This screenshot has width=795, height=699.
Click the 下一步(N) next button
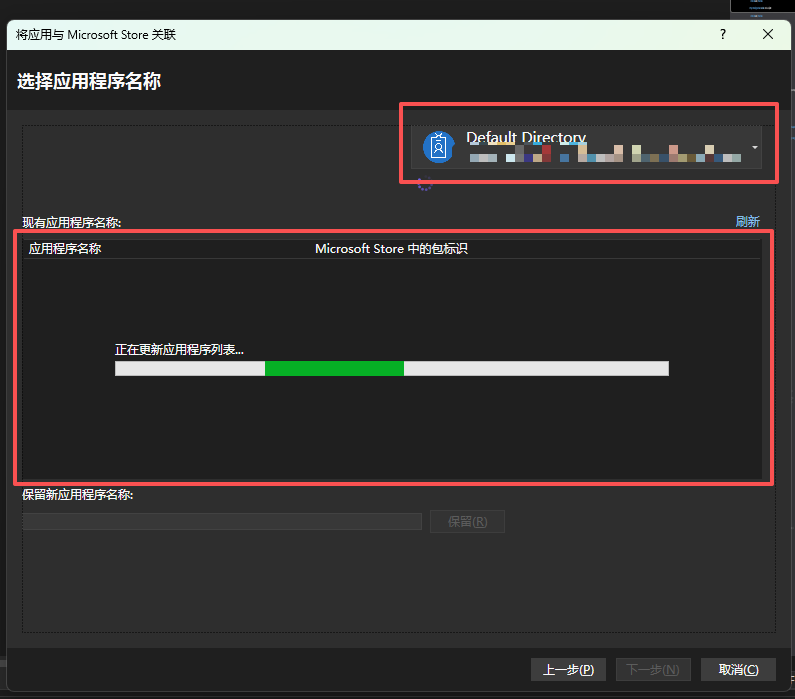(x=653, y=670)
